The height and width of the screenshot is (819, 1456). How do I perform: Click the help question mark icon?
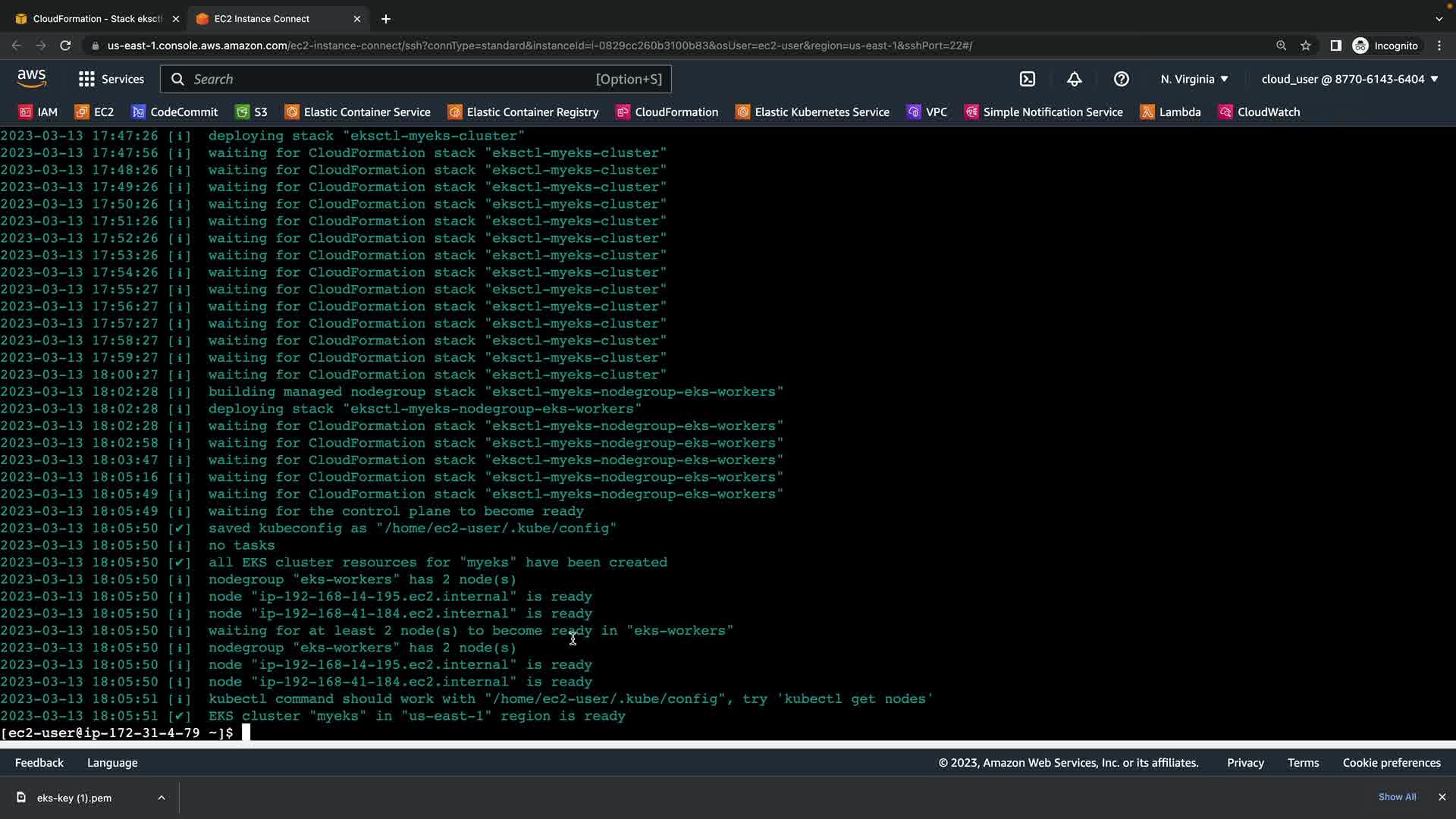[1122, 79]
